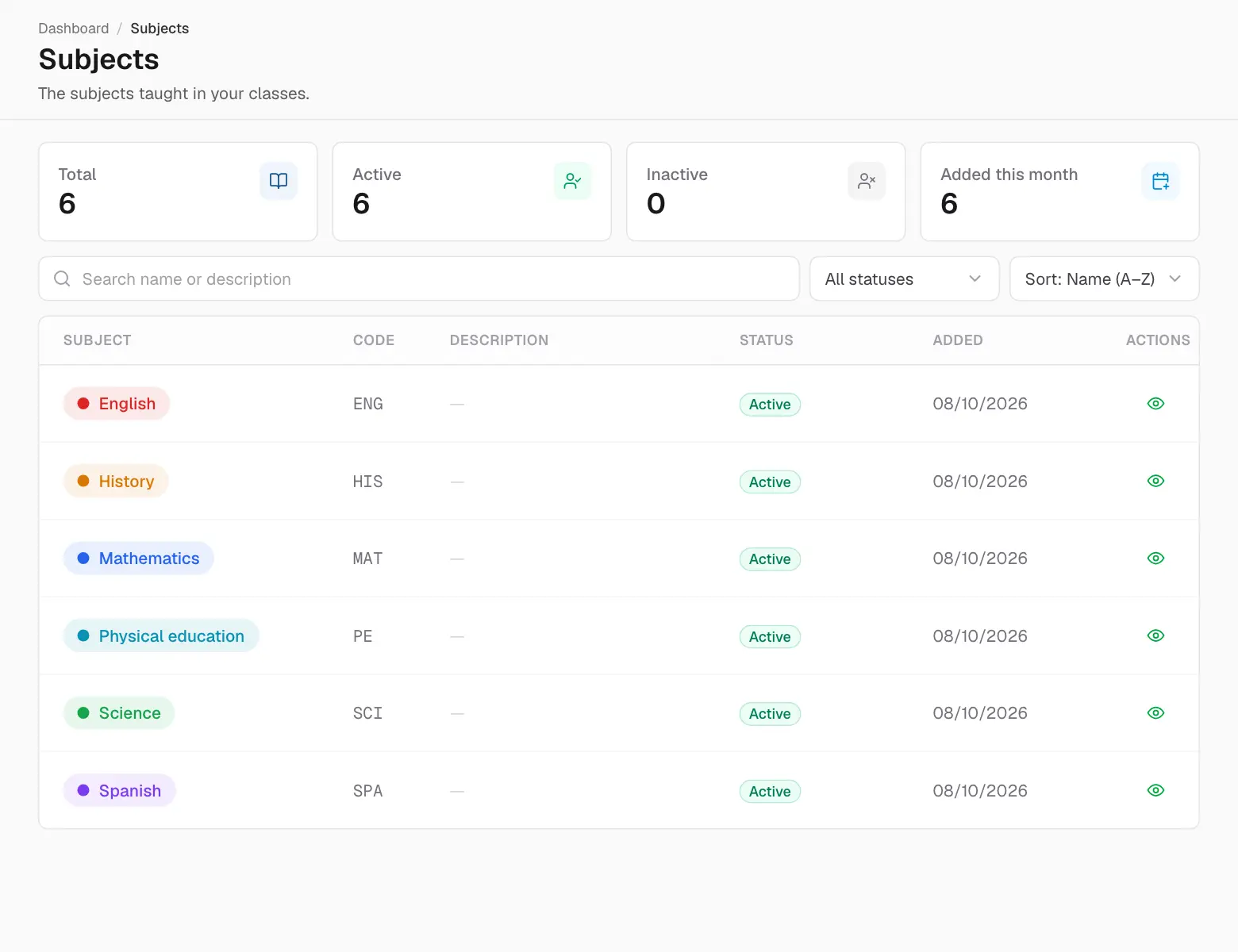Open the All statuses filter dropdown
Image resolution: width=1238 pixels, height=952 pixels.
pyautogui.click(x=904, y=278)
